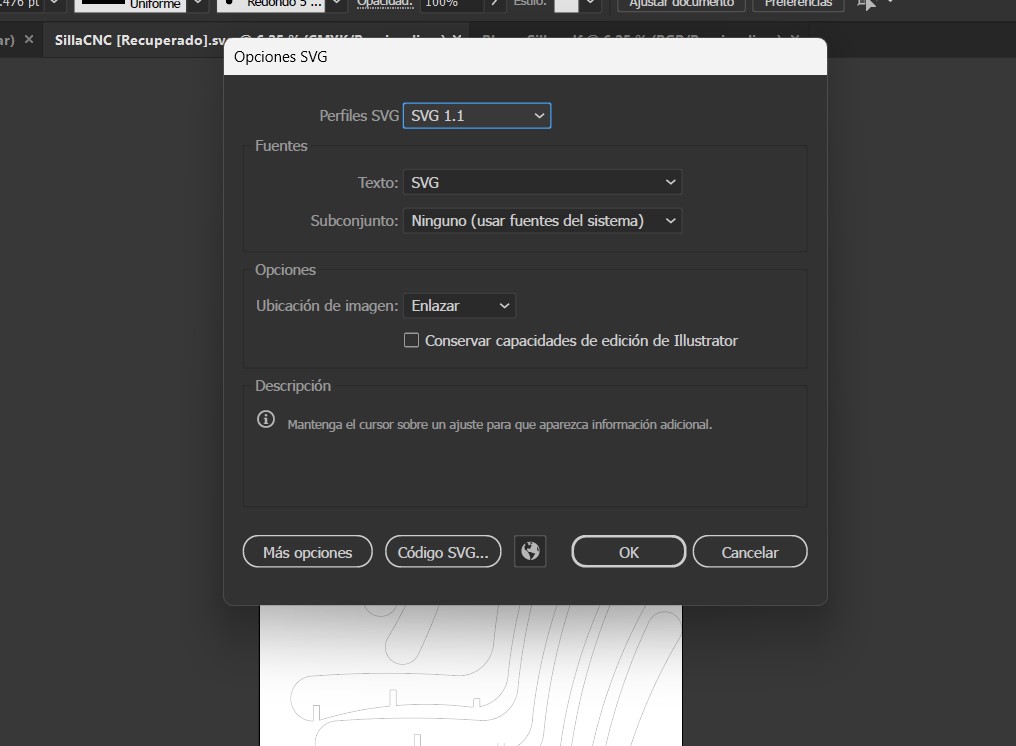This screenshot has width=1016, height=746.
Task: Click the Más opciones button
Action: [308, 552]
